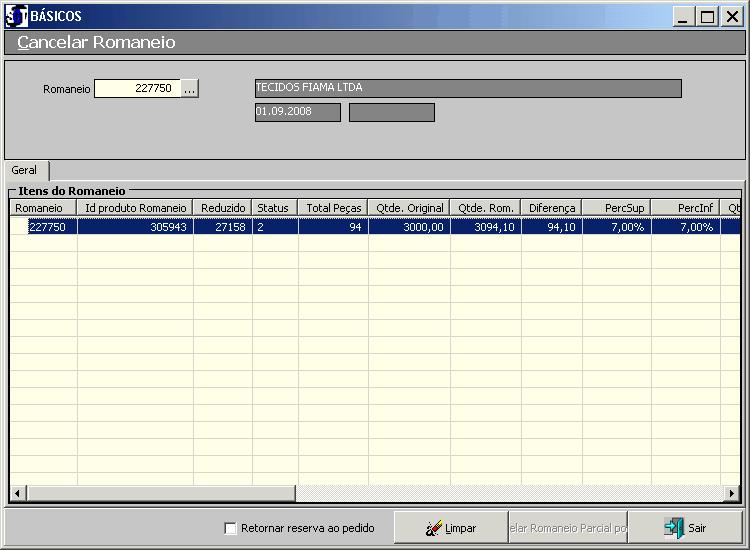This screenshot has width=750, height=550.
Task: Click horizontal scrollbar right arrow
Action: pyautogui.click(x=733, y=494)
